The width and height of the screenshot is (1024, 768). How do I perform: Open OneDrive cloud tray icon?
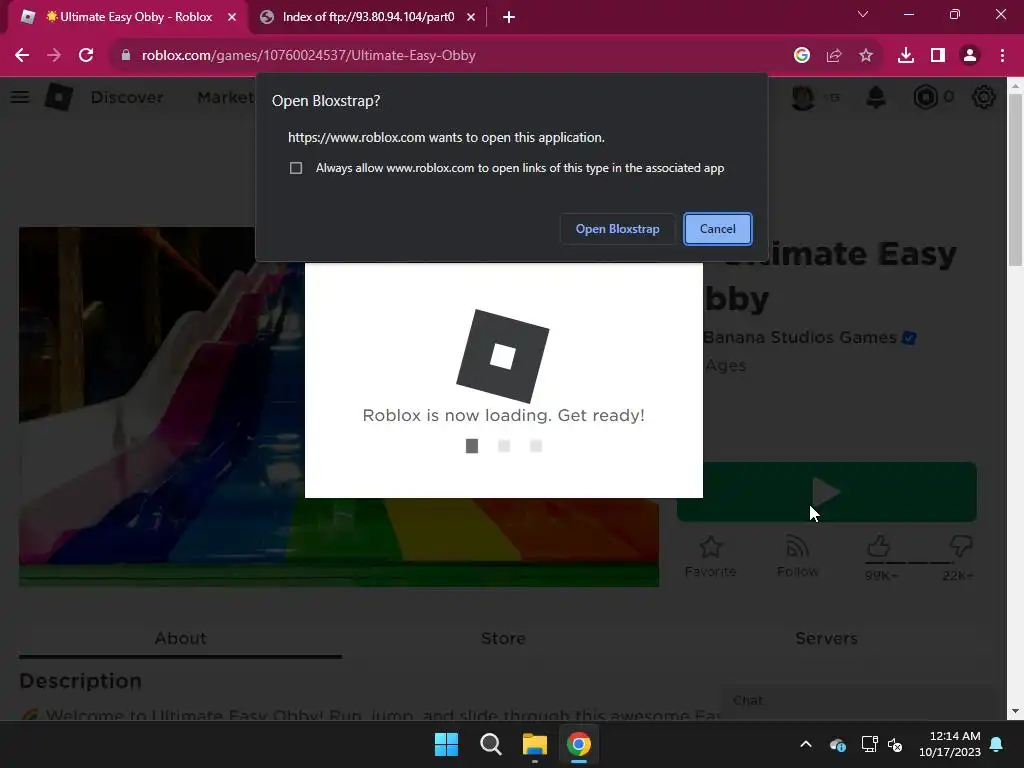point(838,744)
